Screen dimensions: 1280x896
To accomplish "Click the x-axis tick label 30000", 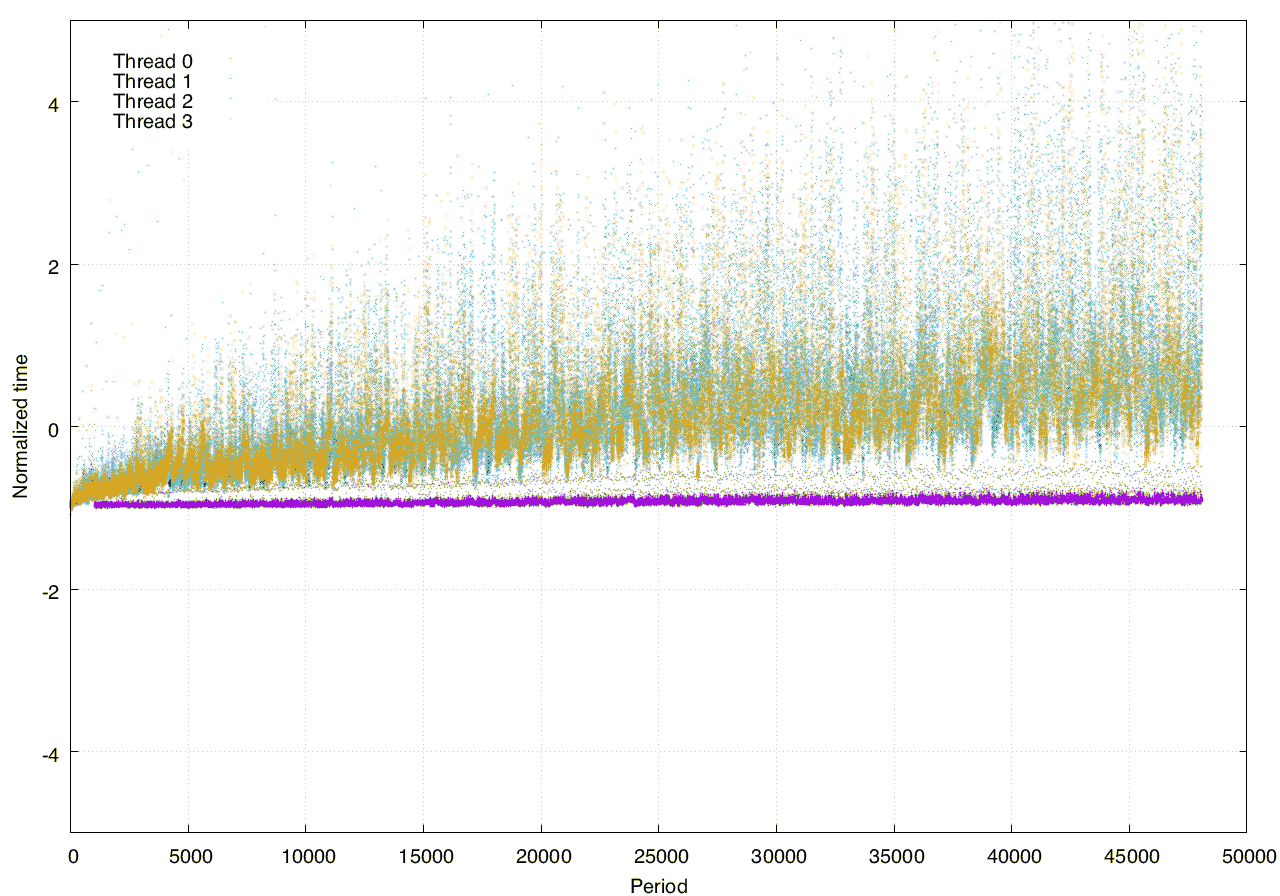I will coord(777,857).
